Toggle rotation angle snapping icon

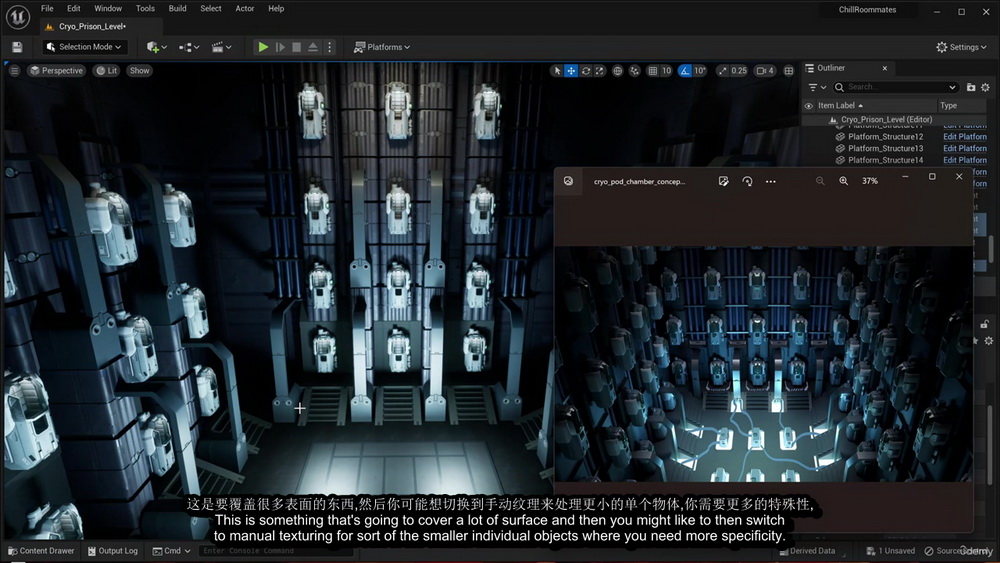click(x=685, y=71)
